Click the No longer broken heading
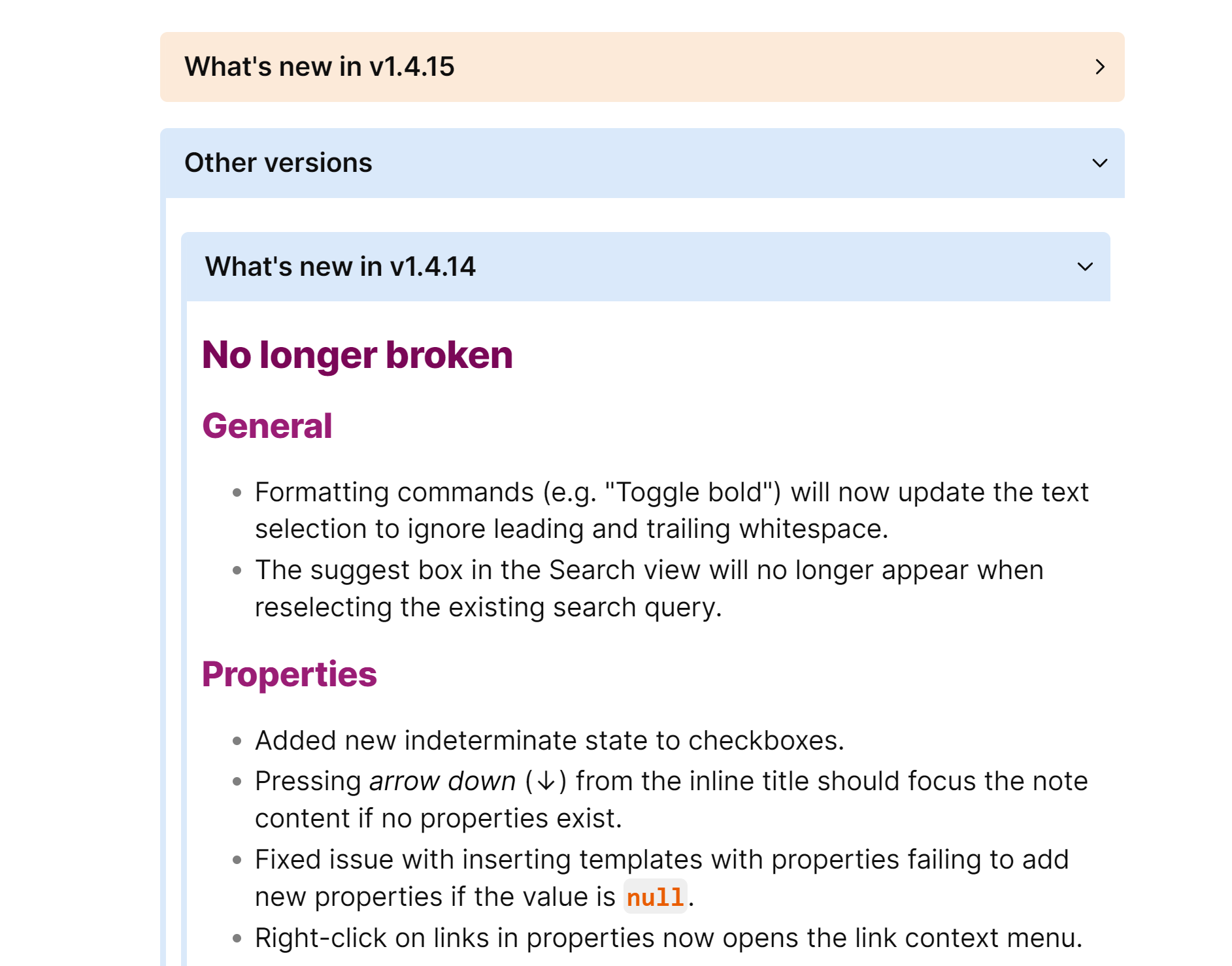 (357, 355)
